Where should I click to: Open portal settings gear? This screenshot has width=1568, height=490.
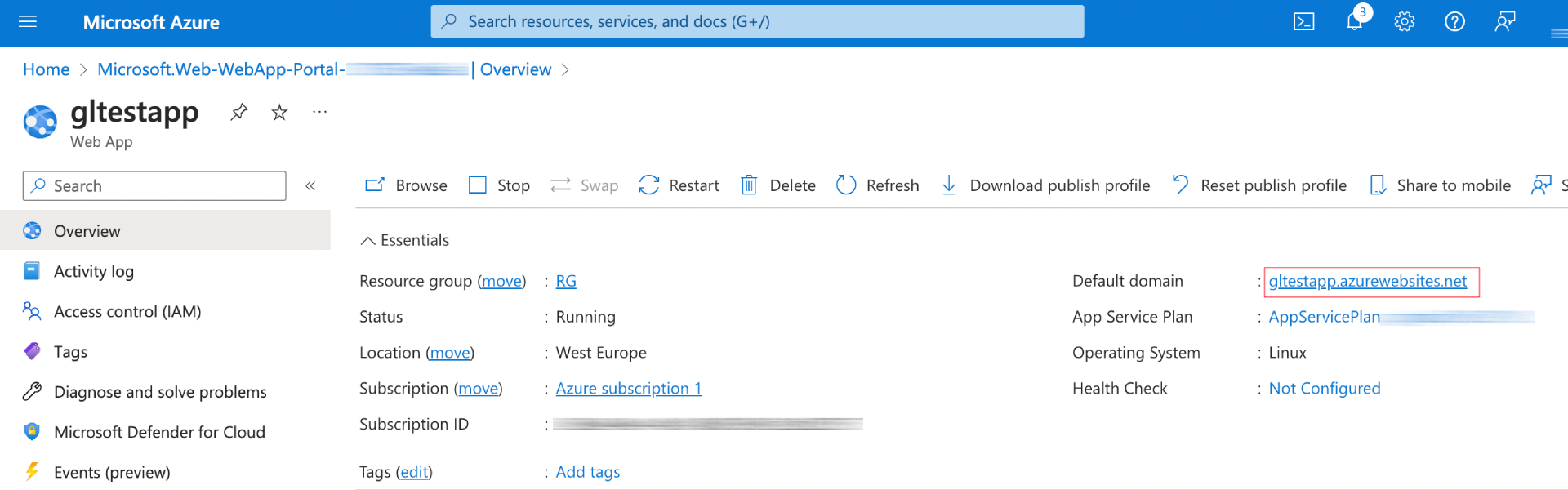tap(1405, 22)
